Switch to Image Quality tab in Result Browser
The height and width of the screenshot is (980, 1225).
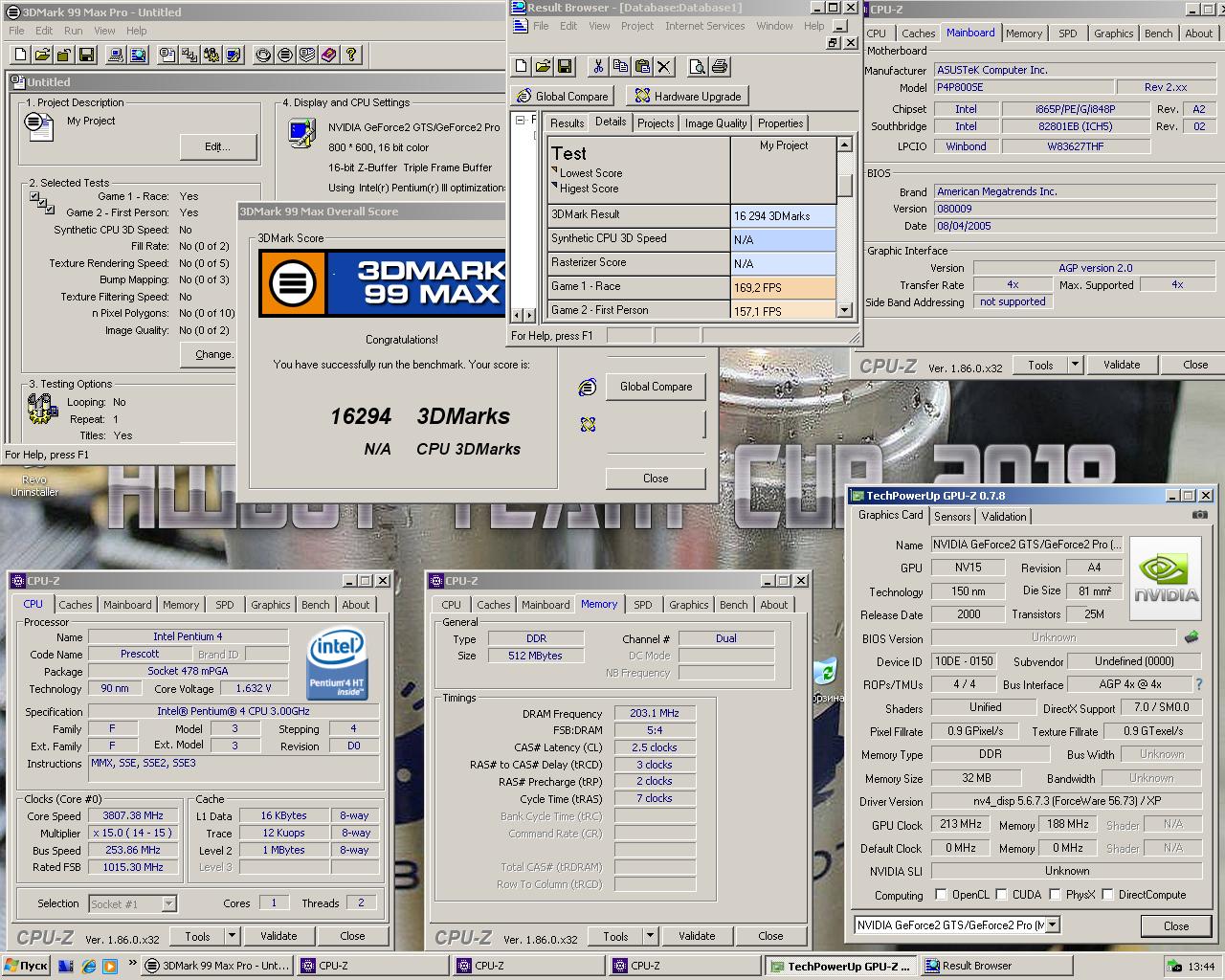pyautogui.click(x=715, y=123)
